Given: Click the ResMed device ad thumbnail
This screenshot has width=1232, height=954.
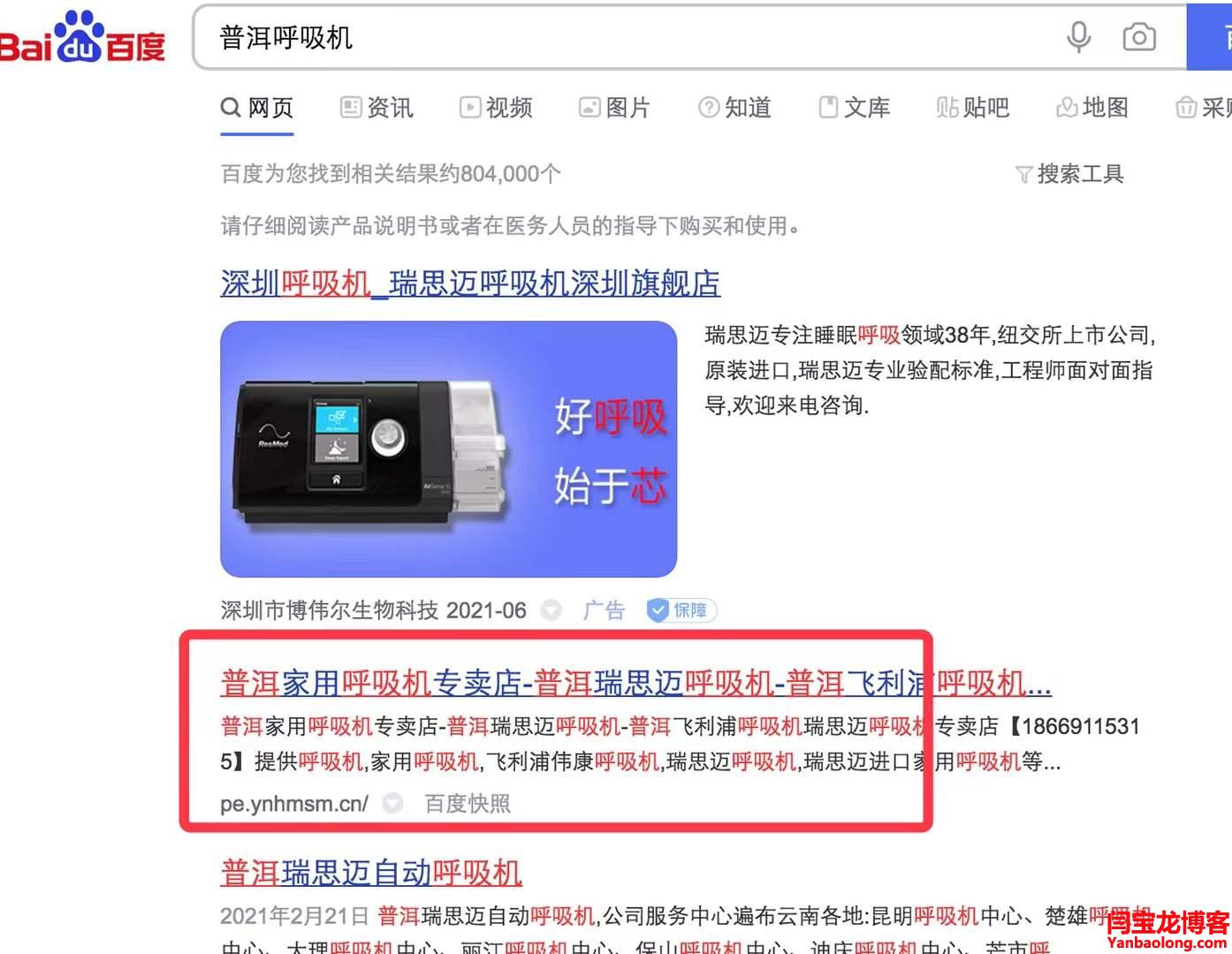Looking at the screenshot, I should (449, 449).
